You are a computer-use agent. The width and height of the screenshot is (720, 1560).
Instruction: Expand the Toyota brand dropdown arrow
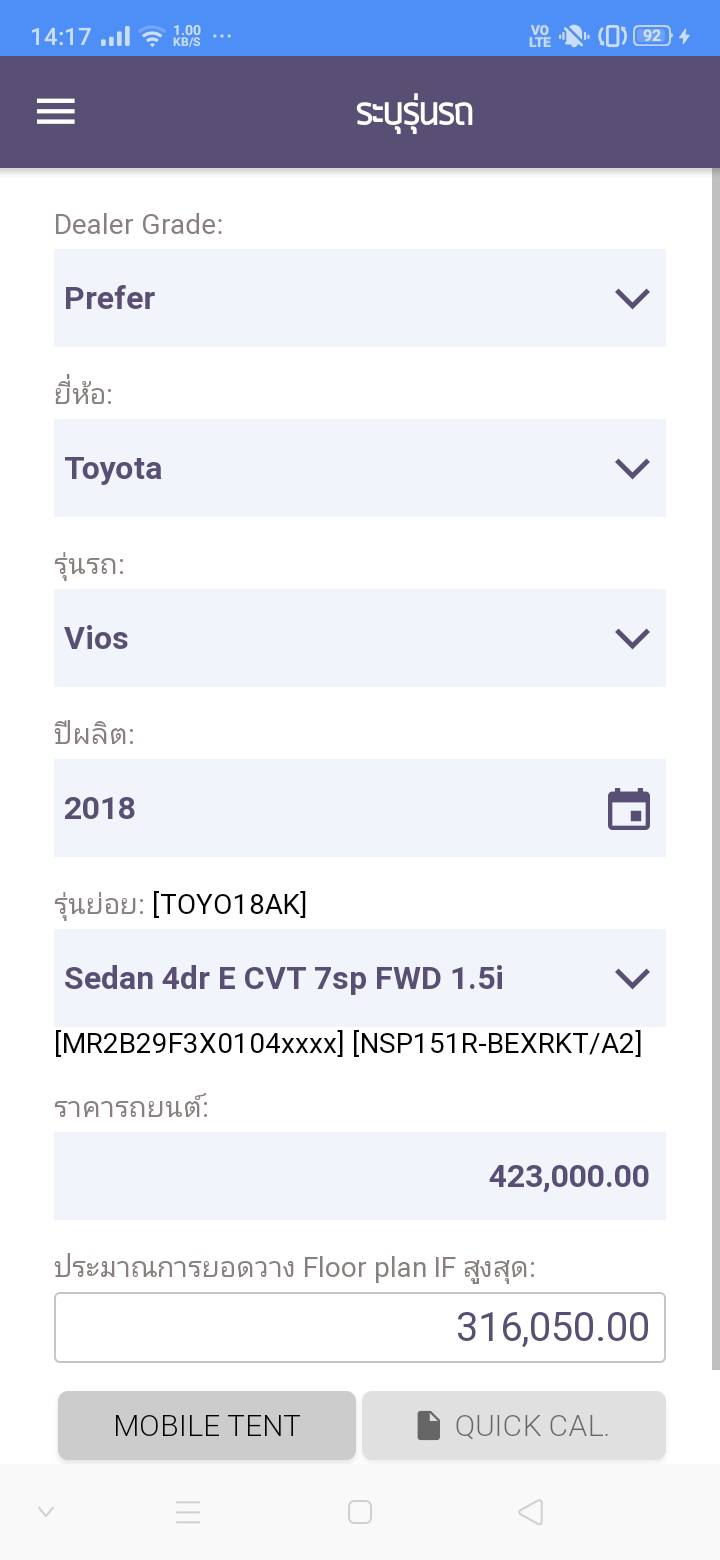click(632, 468)
